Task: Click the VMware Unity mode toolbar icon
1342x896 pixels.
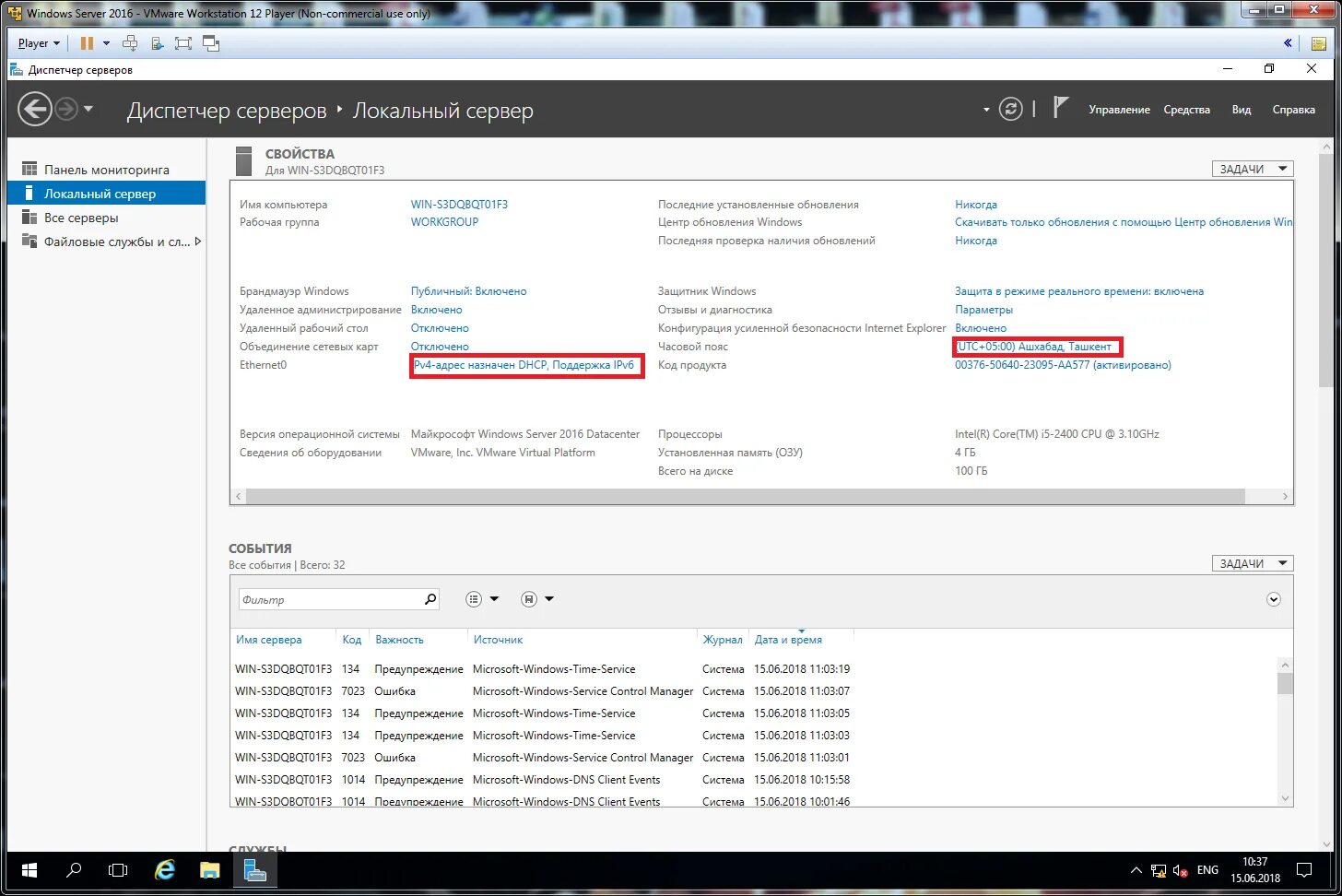Action: (x=211, y=43)
